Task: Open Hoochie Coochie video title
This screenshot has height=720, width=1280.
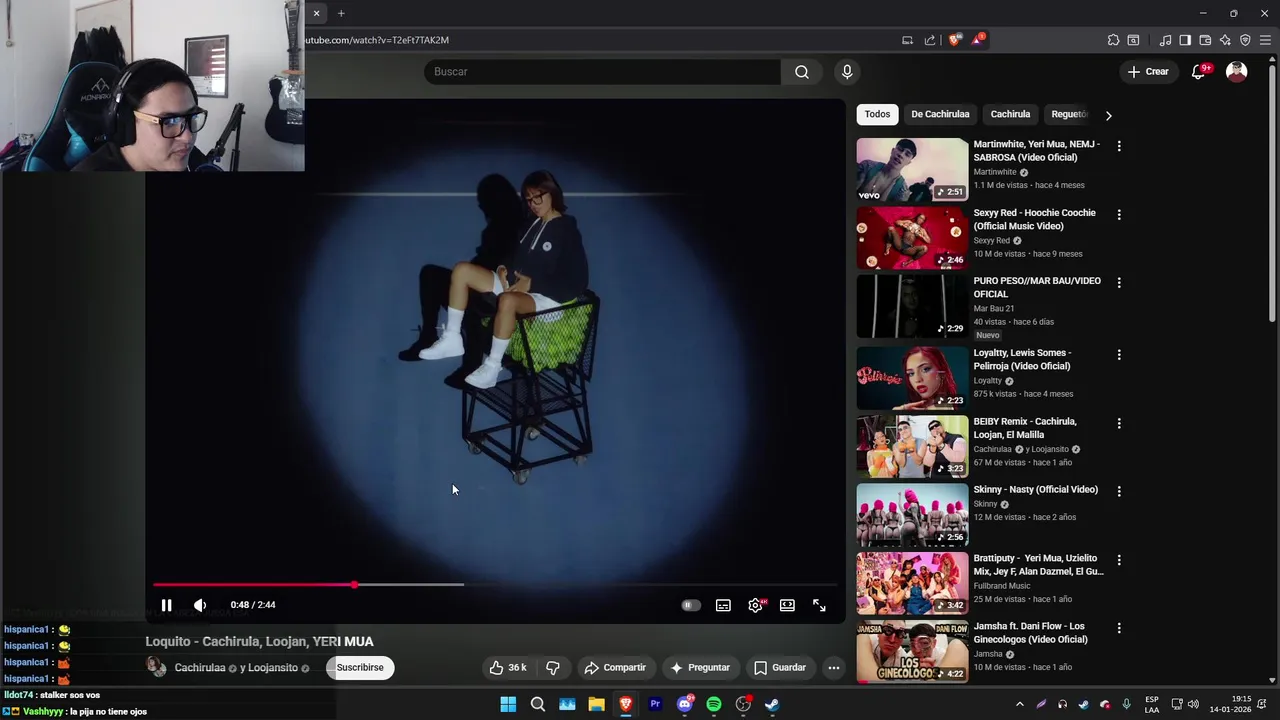Action: [x=1034, y=219]
